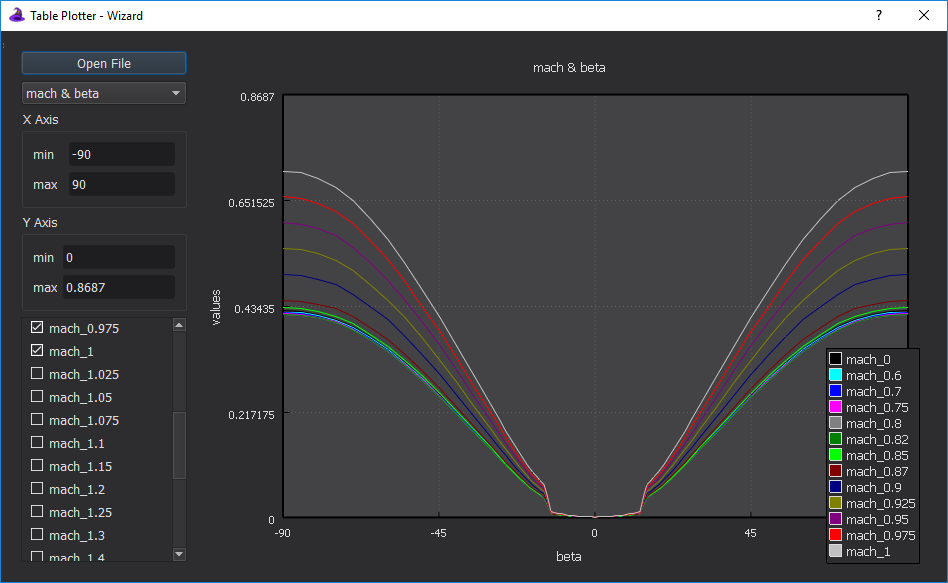Click the mach_0.82 dark green legend swatch
Screen dimensions: 948x583
835,439
